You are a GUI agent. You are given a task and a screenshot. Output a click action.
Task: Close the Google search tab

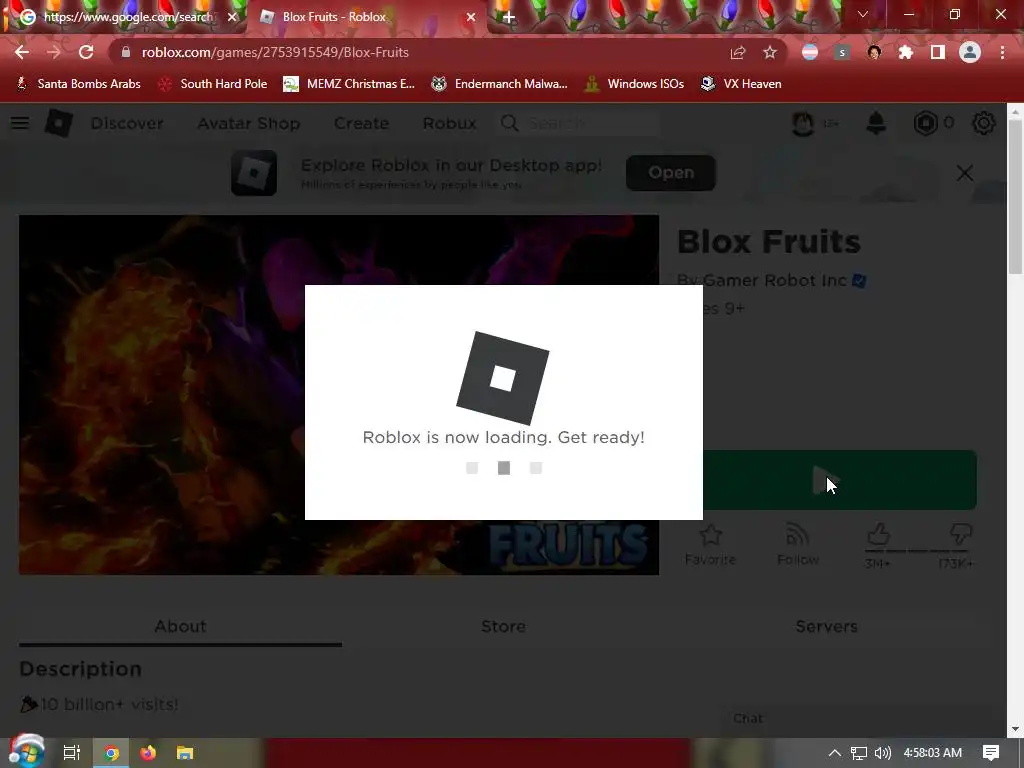[232, 17]
